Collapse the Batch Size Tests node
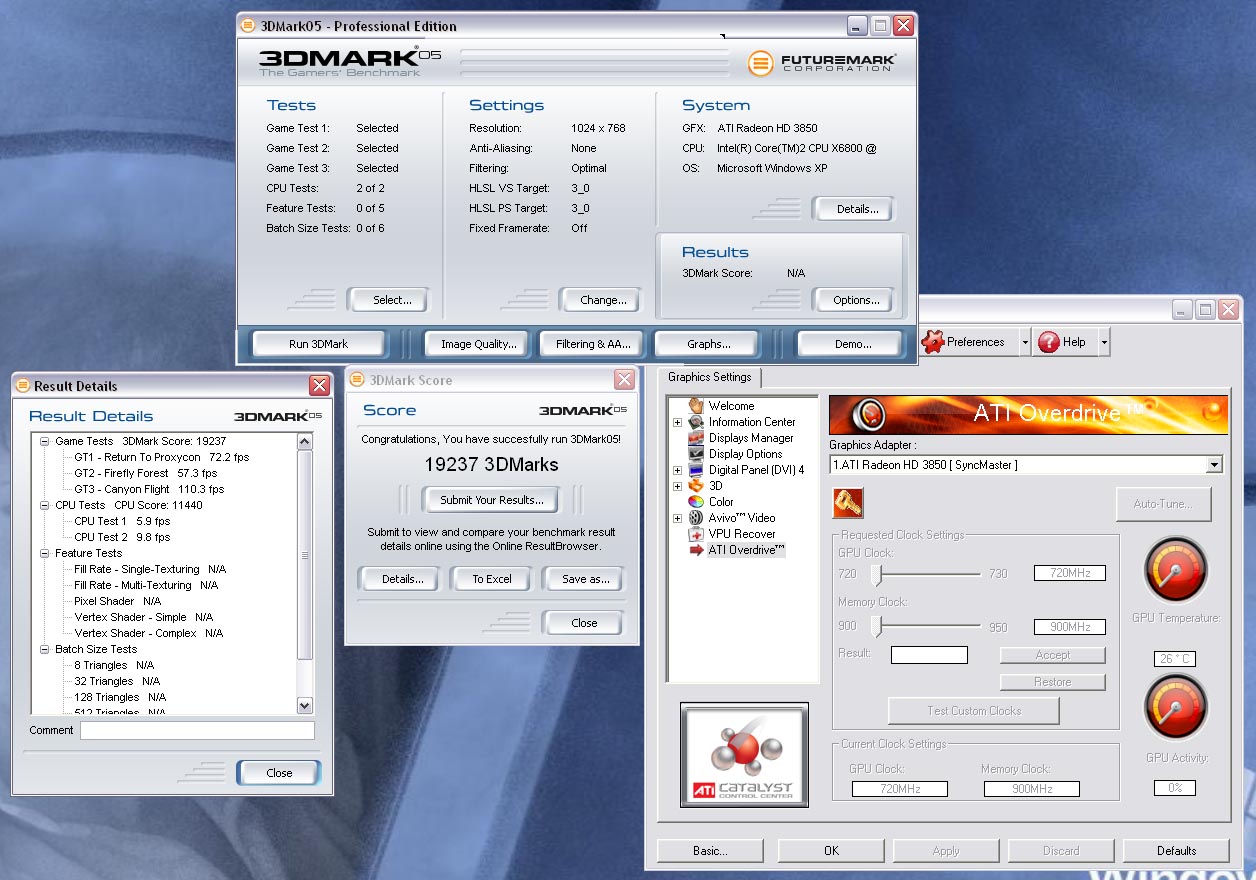This screenshot has width=1256, height=880. click(45, 649)
